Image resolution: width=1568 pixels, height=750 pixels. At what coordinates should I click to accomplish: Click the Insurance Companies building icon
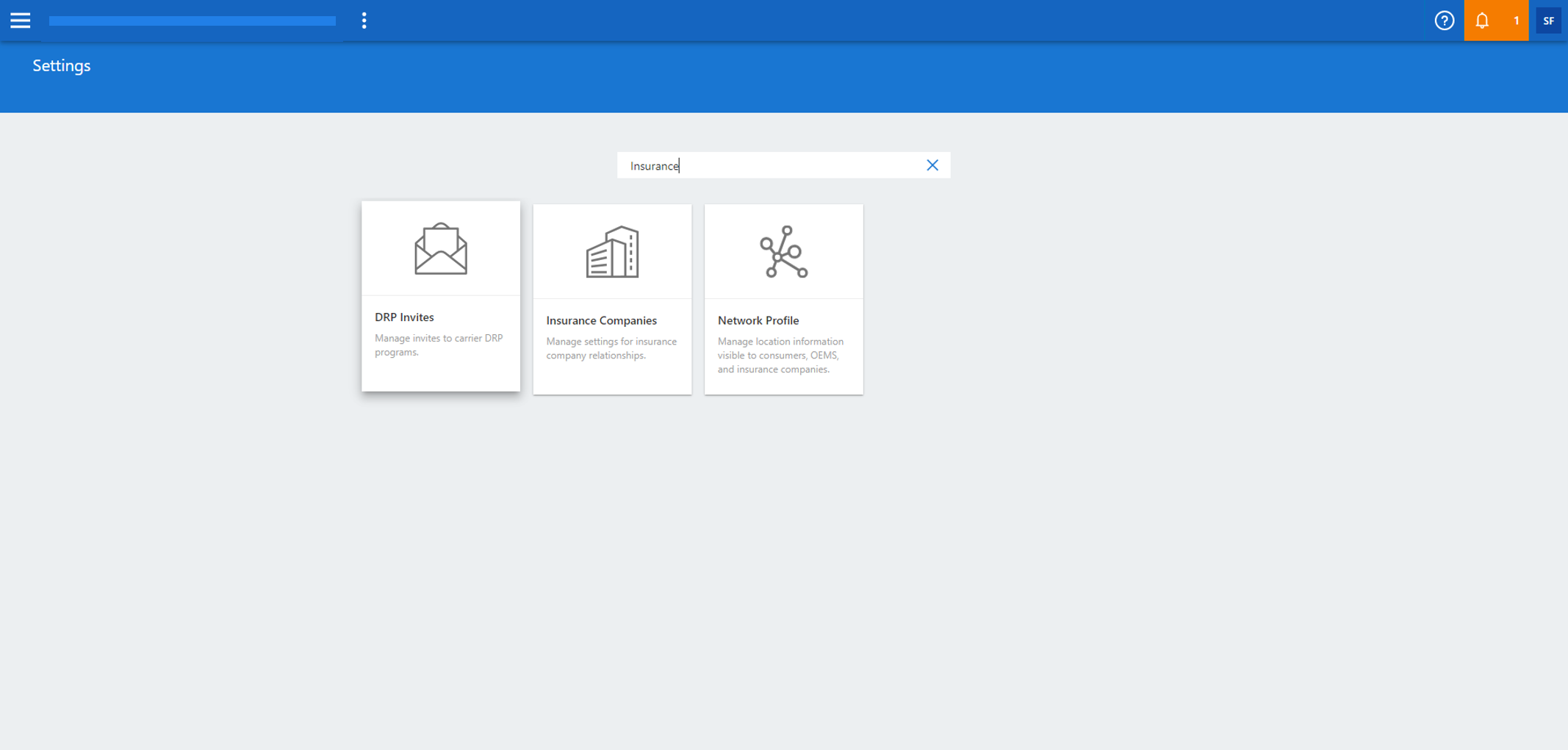[612, 252]
